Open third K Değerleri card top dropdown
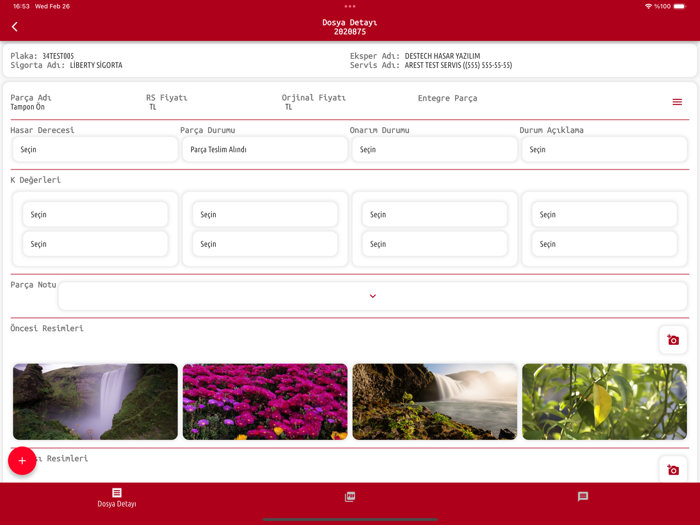700x525 pixels. tap(435, 214)
